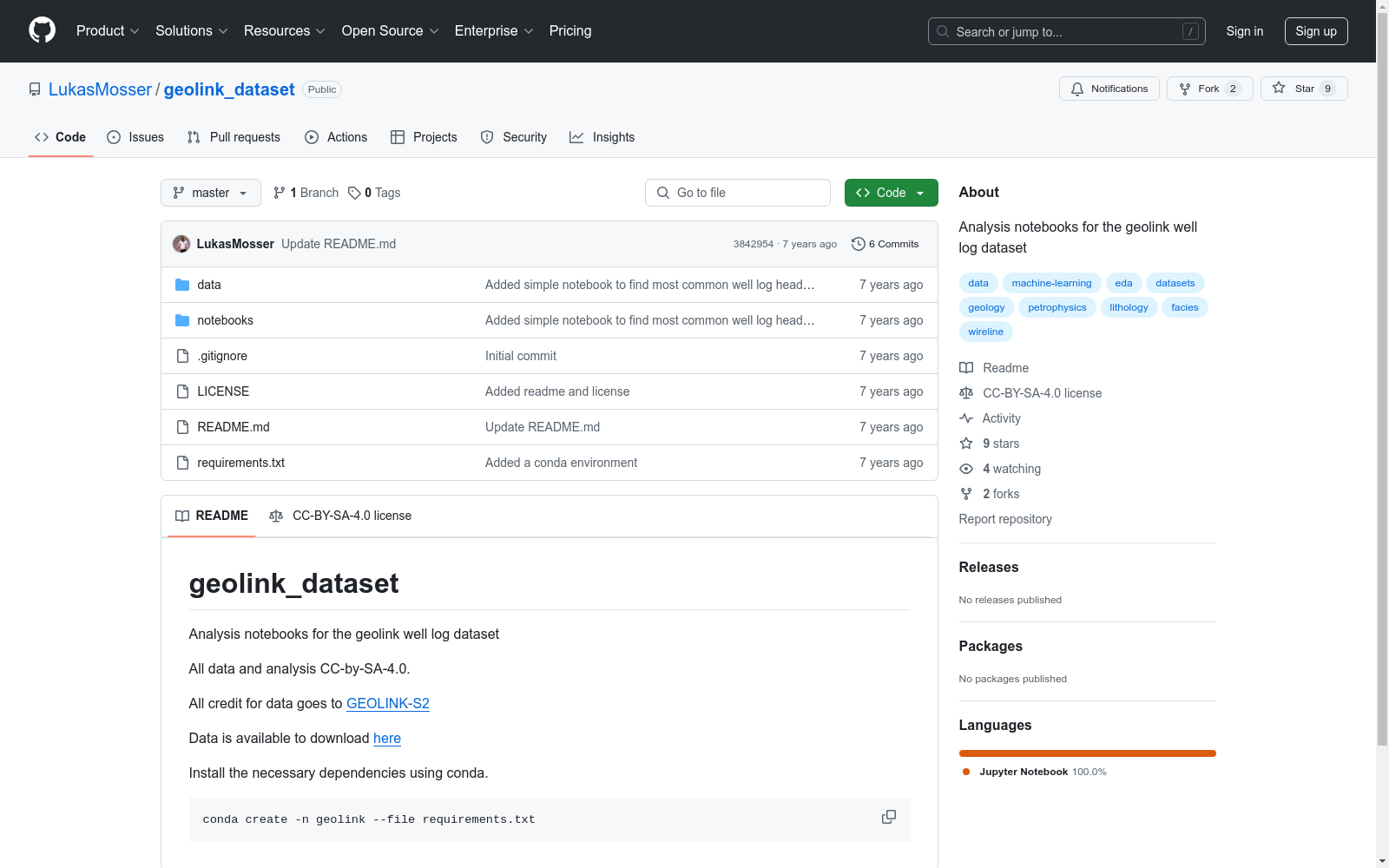Image resolution: width=1389 pixels, height=868 pixels.
Task: Click the star icon beside 9 stars
Action: [x=966, y=444]
